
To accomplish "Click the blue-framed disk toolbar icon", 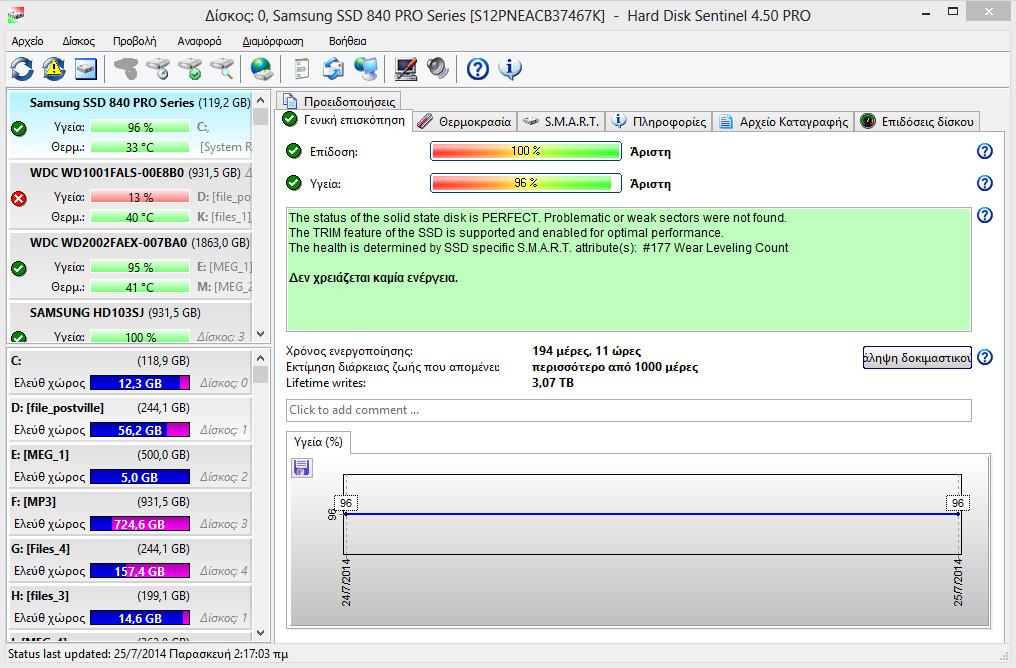I will click(86, 69).
